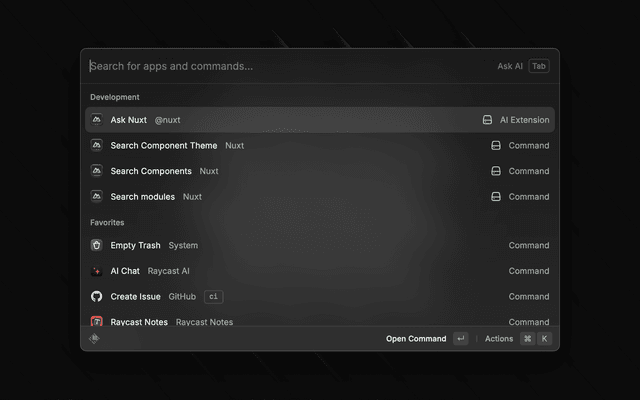
Task: Click the Ask AI button
Action: pyautogui.click(x=510, y=66)
